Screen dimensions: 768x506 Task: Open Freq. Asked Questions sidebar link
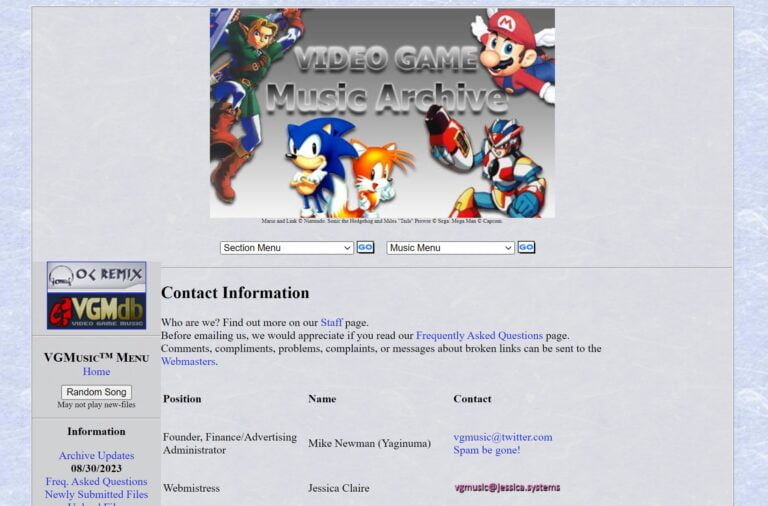(96, 482)
